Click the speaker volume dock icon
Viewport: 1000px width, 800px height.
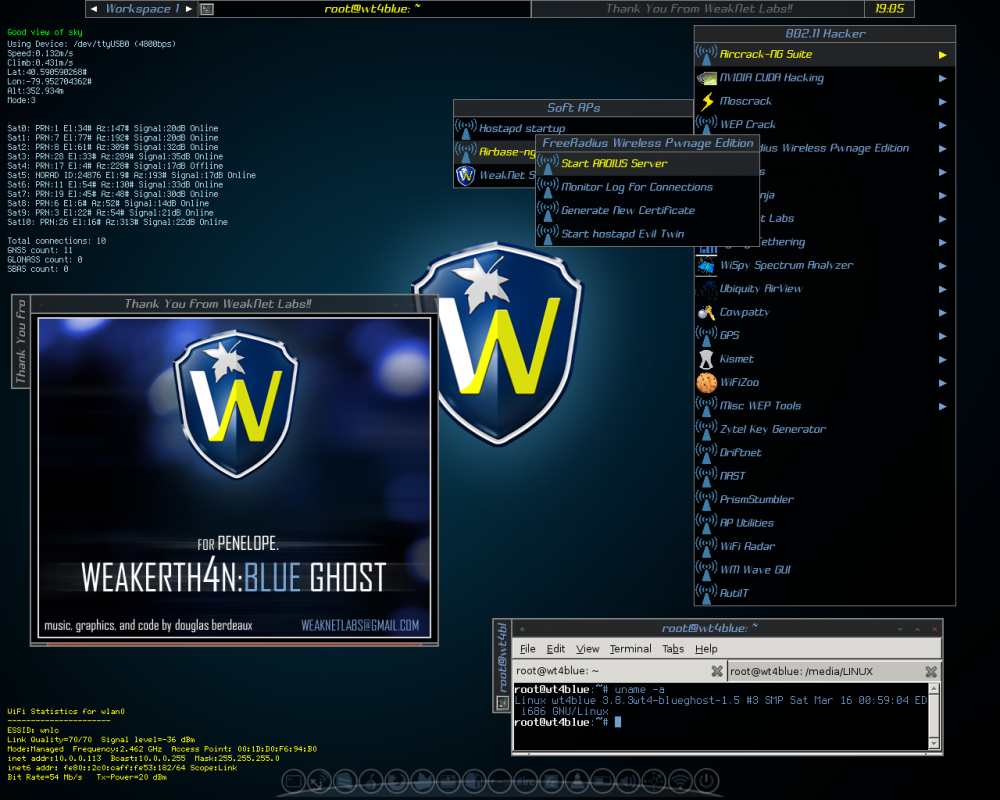(x=629, y=781)
